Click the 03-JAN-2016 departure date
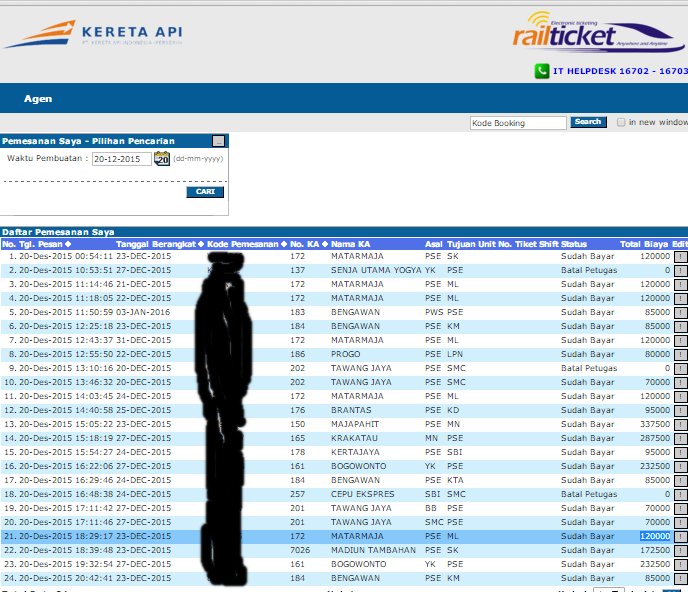This screenshot has width=688, height=592. [x=143, y=312]
